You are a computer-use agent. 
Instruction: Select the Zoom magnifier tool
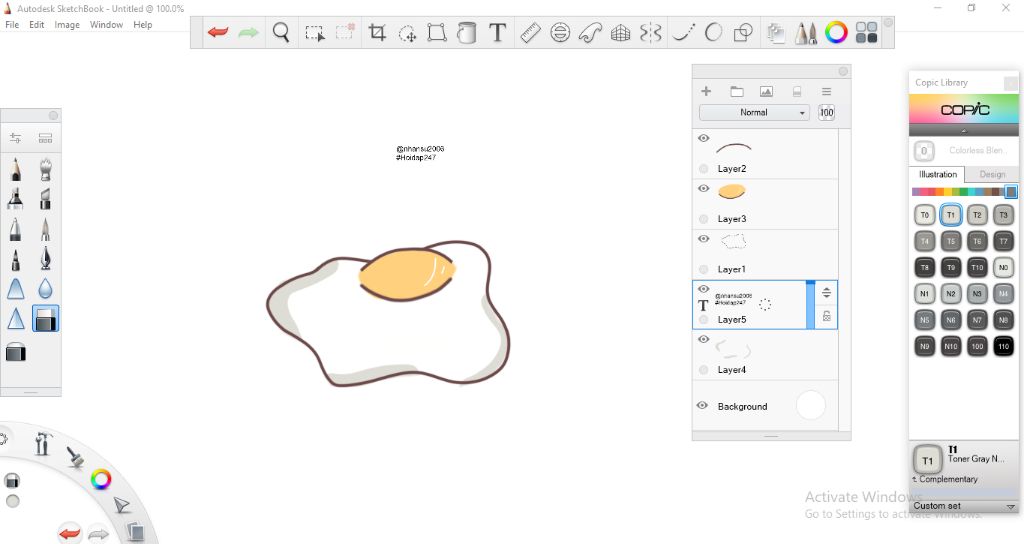coord(281,32)
